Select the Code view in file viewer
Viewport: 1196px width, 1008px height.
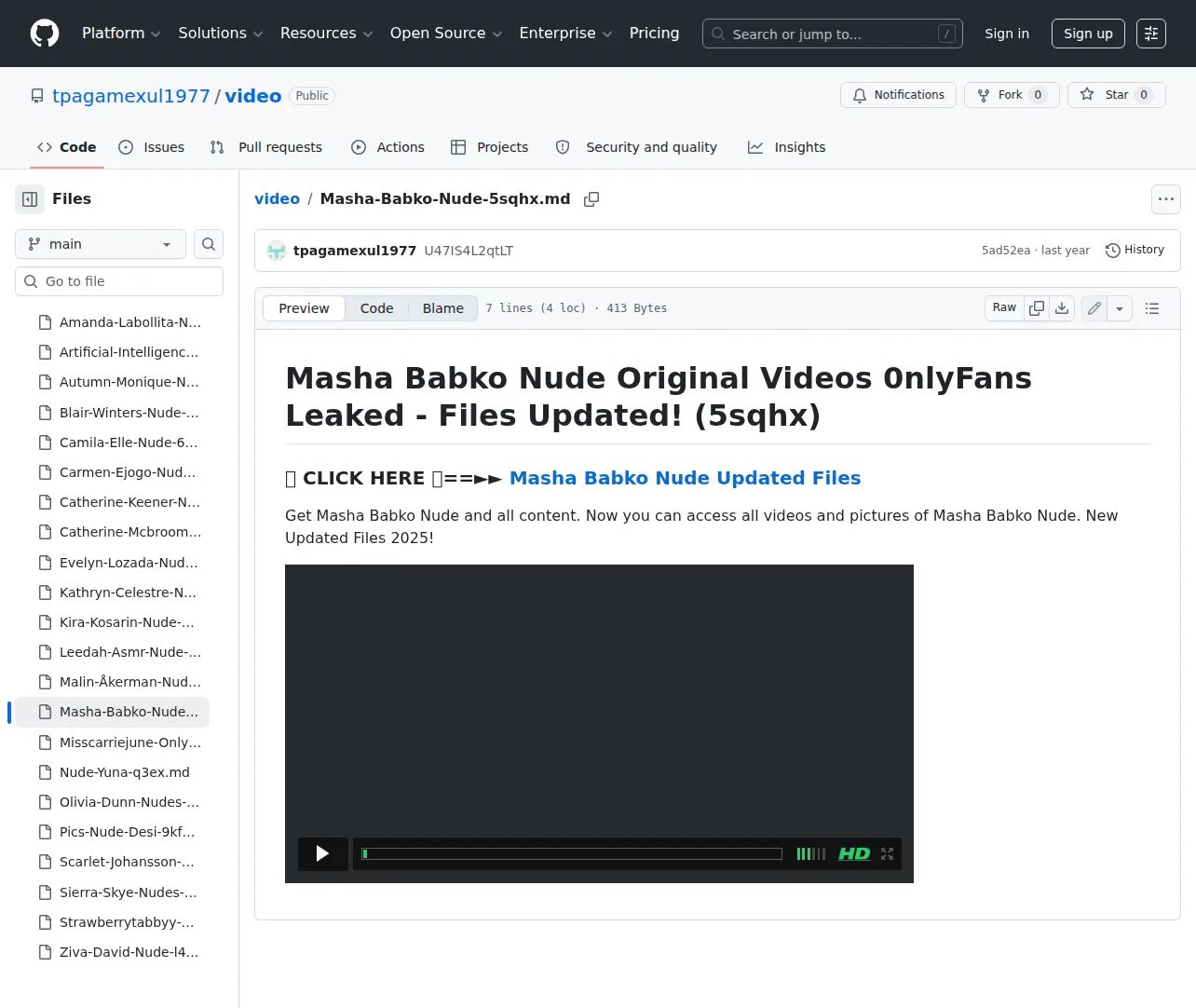377,308
